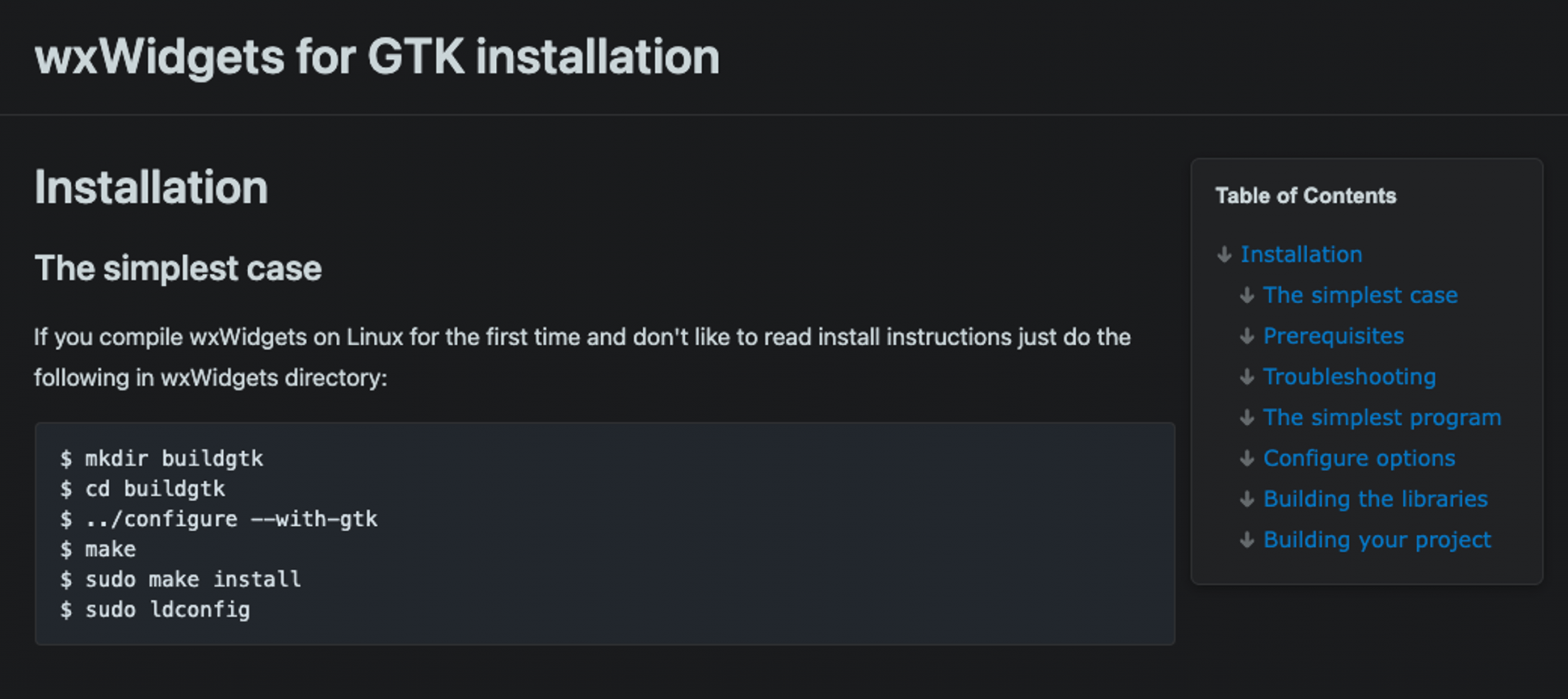Click the arrow icon beside Building your project
The height and width of the screenshot is (699, 1568).
1247,540
